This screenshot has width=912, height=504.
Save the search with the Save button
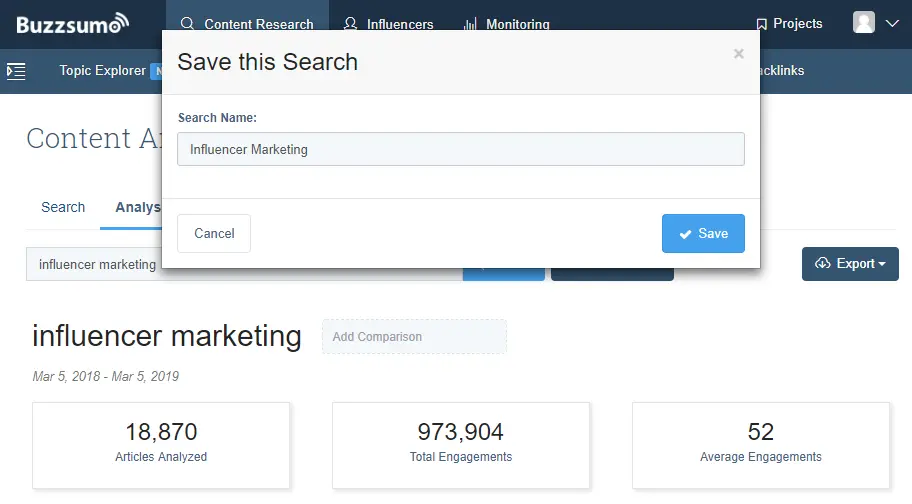click(x=703, y=233)
